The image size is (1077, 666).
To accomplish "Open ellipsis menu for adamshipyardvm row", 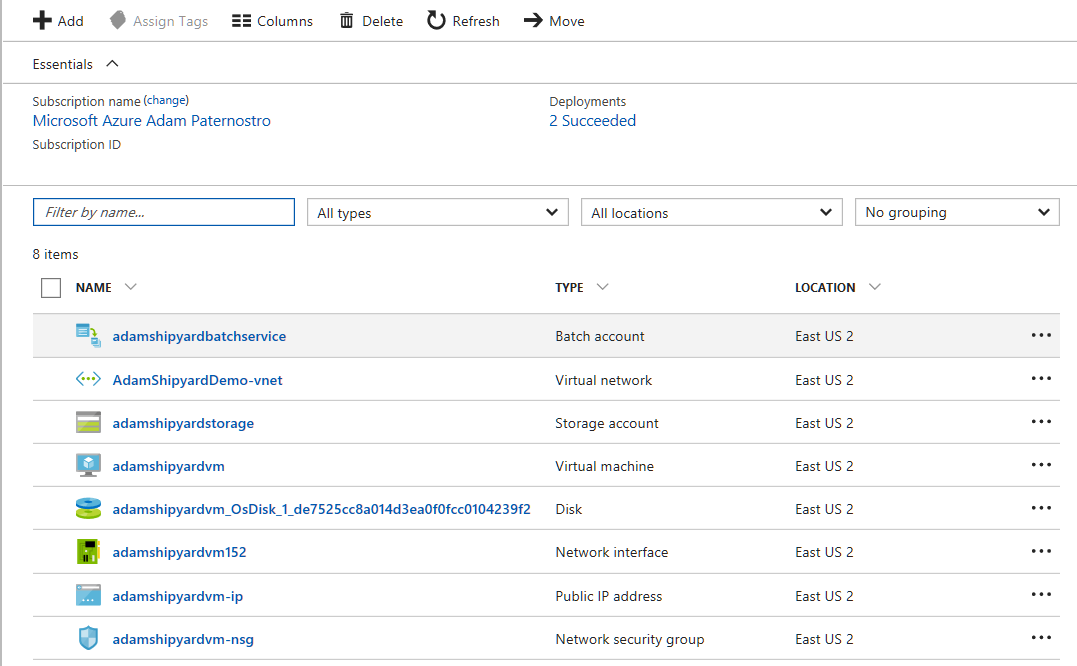I will (x=1041, y=465).
